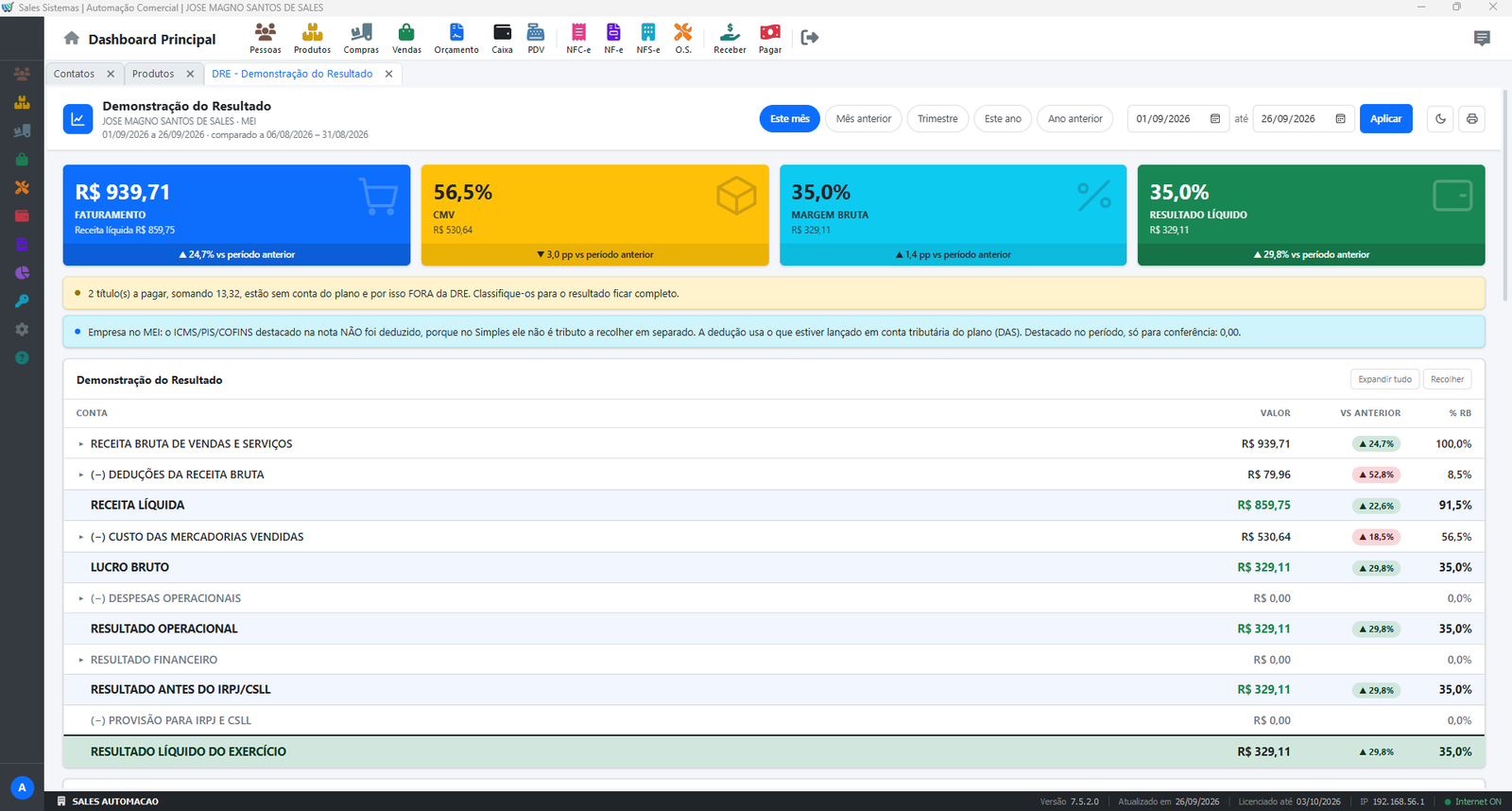The width and height of the screenshot is (1512, 811).
Task: Expand Resultado Financeiro row
Action: tap(81, 660)
